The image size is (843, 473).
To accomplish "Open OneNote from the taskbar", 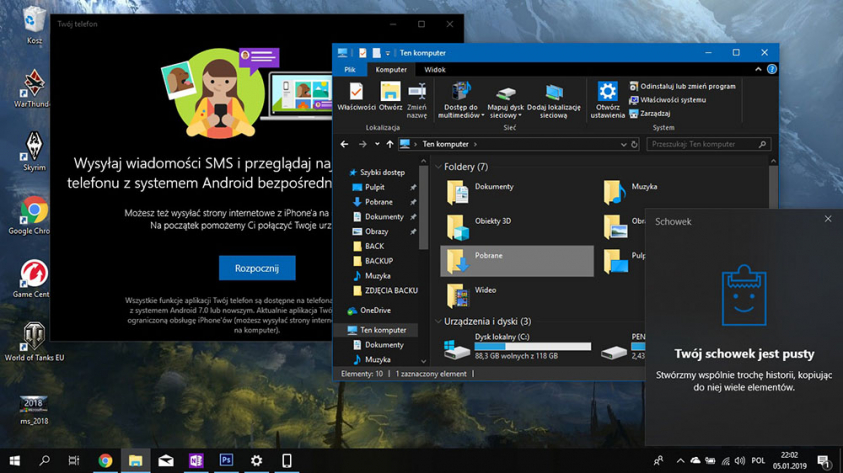I will (196, 460).
